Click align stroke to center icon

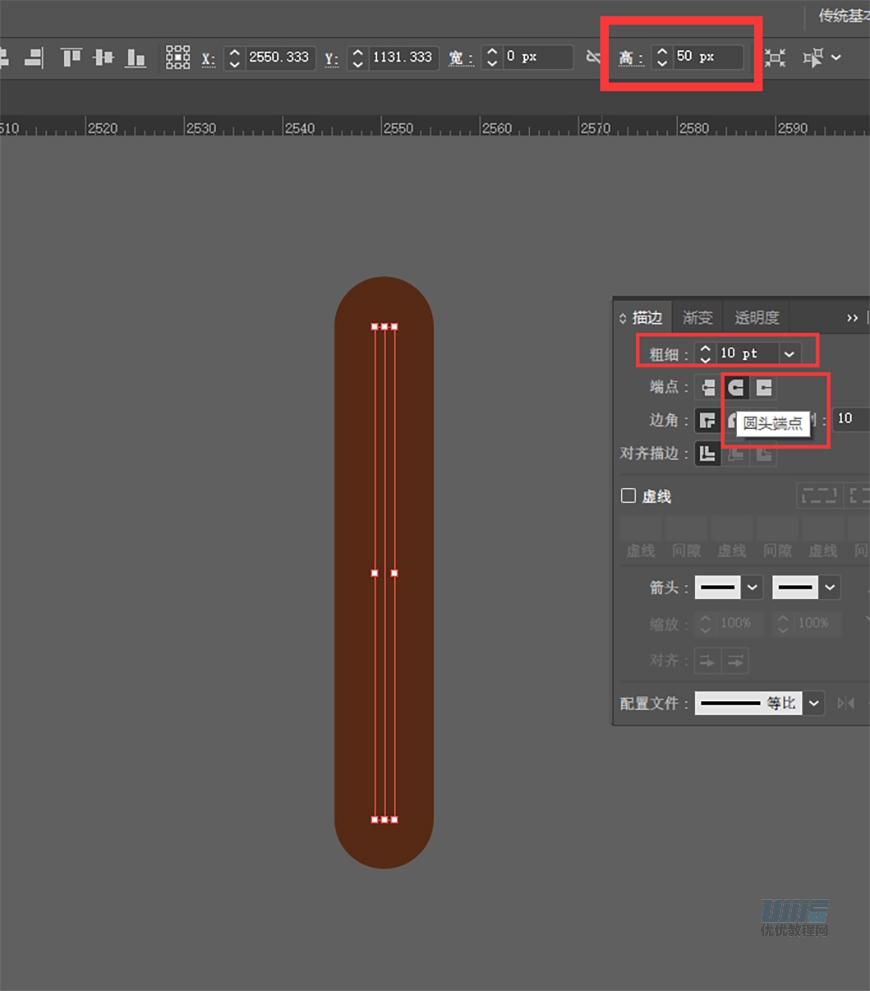[x=708, y=453]
